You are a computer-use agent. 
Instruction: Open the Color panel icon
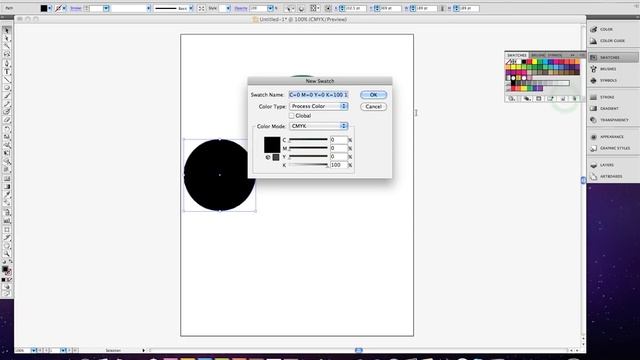[x=593, y=29]
